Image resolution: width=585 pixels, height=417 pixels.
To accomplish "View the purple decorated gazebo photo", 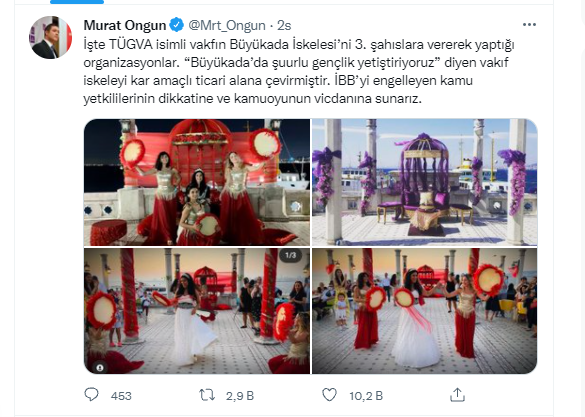I will pos(424,182).
